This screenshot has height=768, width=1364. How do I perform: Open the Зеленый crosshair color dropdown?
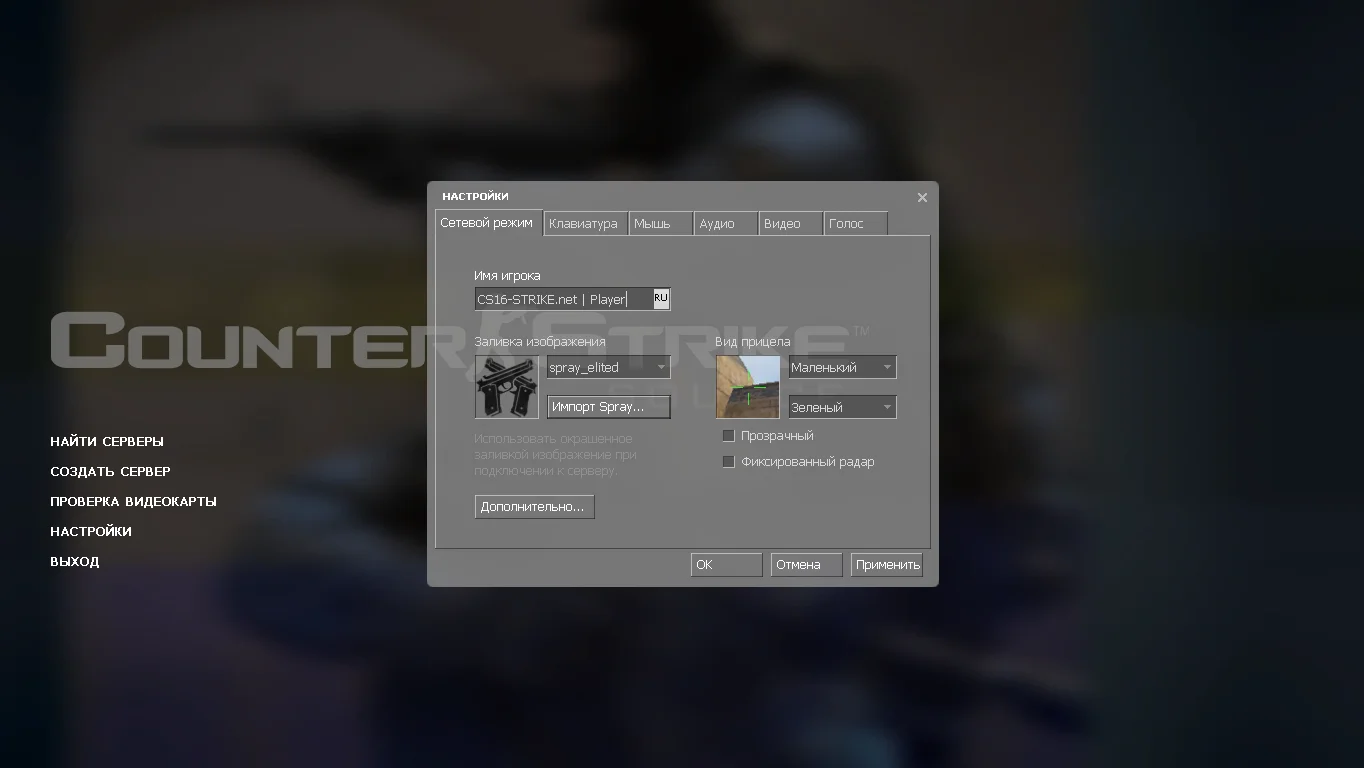coord(842,408)
